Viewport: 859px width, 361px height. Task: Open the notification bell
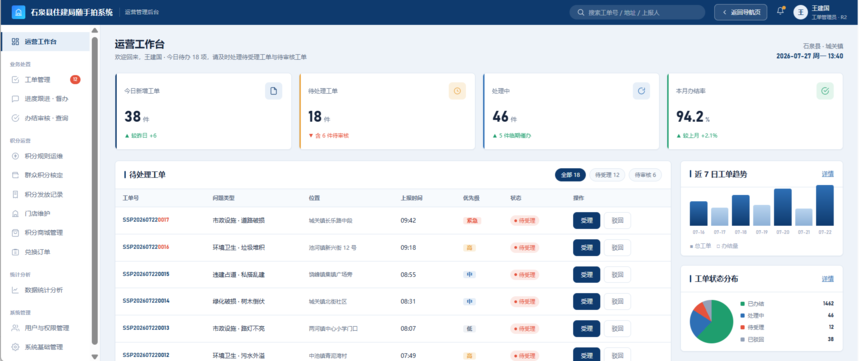(780, 12)
